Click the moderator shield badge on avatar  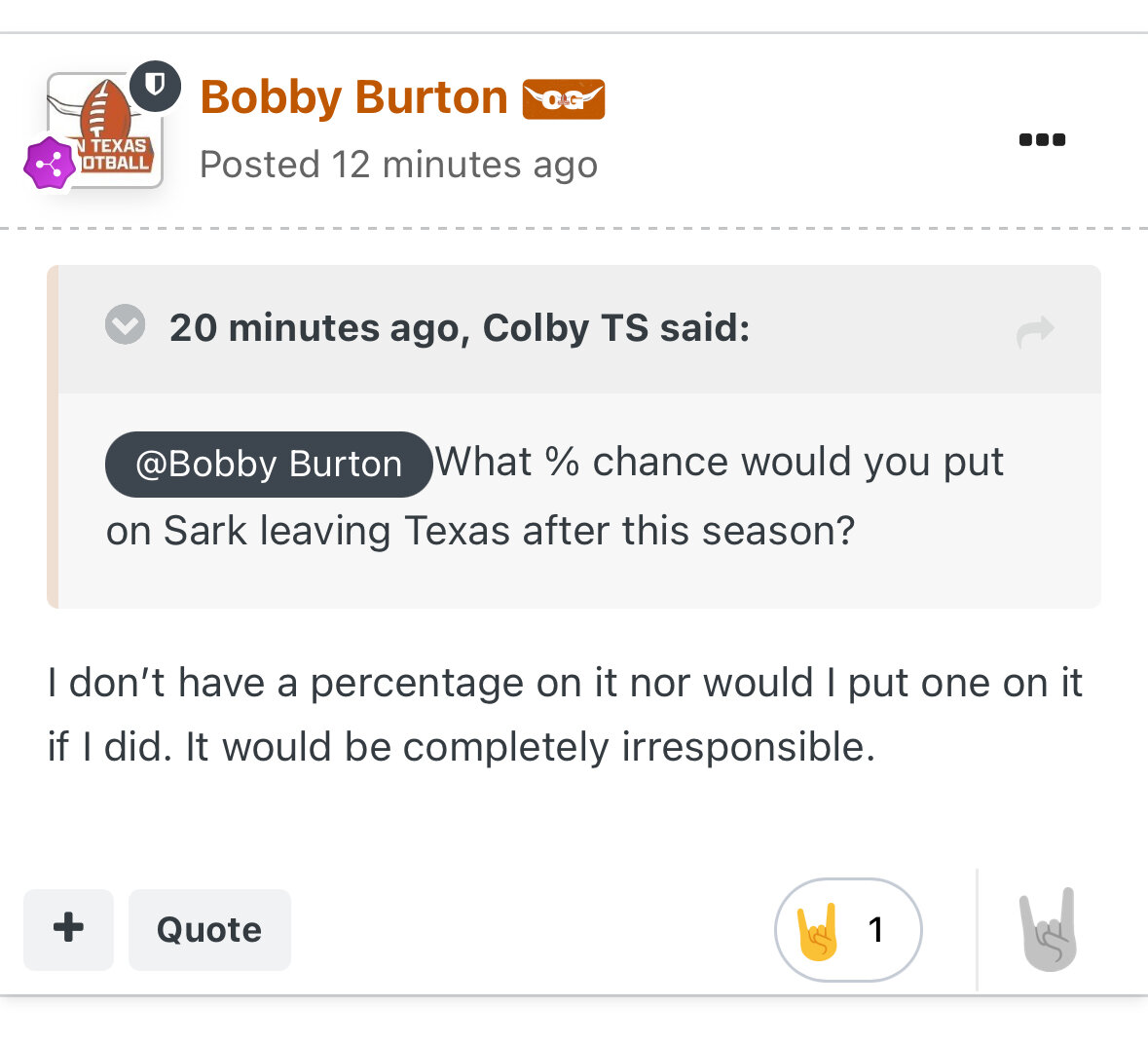coord(155,86)
